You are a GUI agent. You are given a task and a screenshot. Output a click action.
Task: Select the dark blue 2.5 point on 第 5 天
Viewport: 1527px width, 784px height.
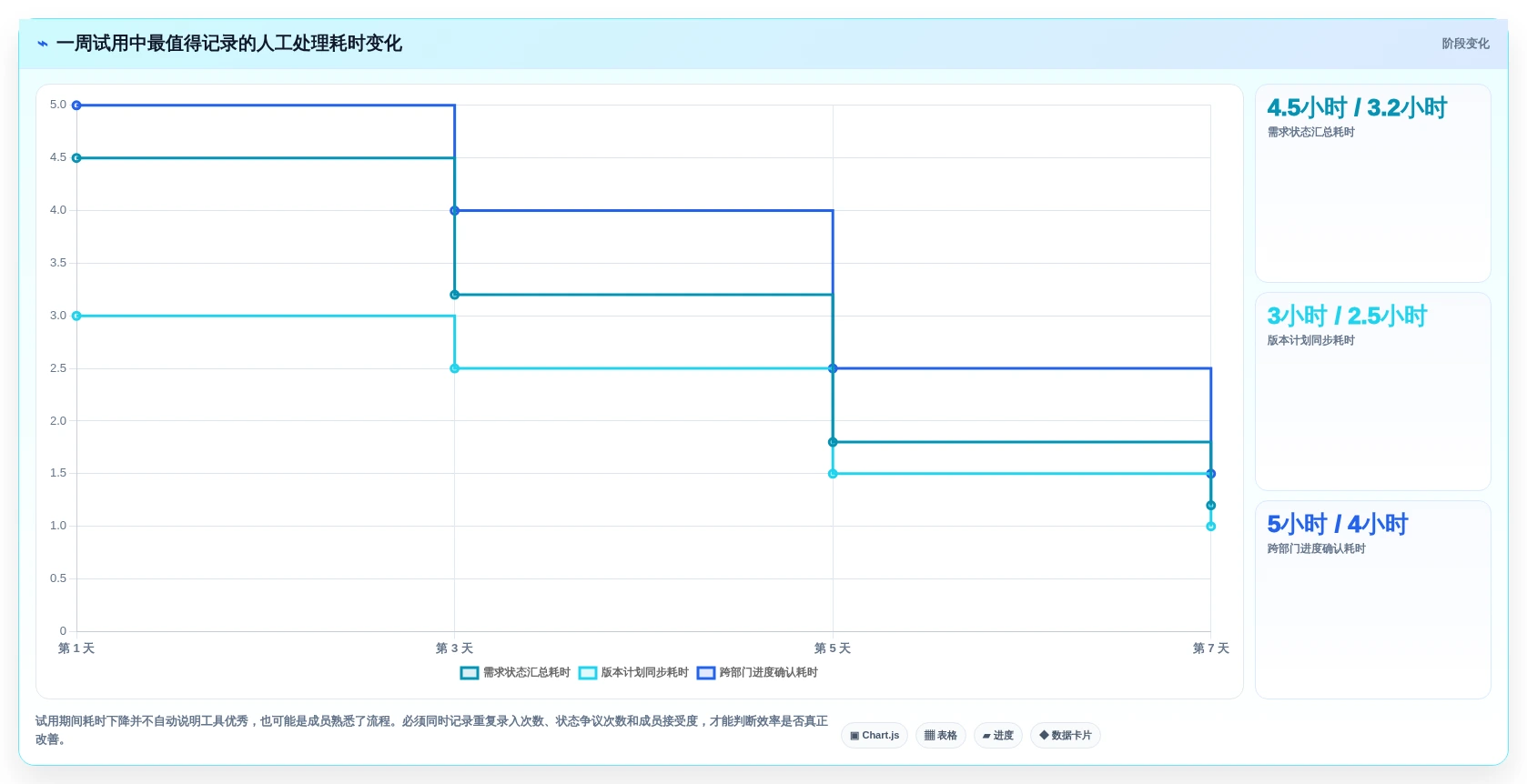[x=833, y=368]
